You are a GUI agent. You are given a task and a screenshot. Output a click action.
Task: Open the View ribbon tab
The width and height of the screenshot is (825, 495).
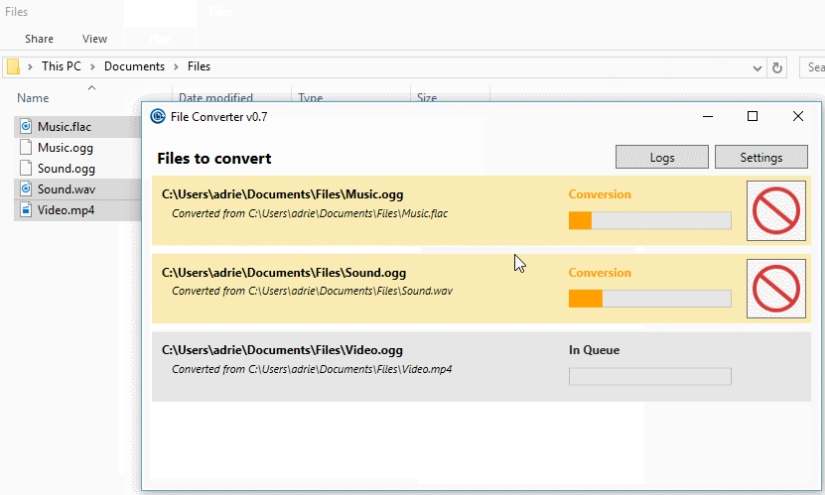tap(94, 39)
